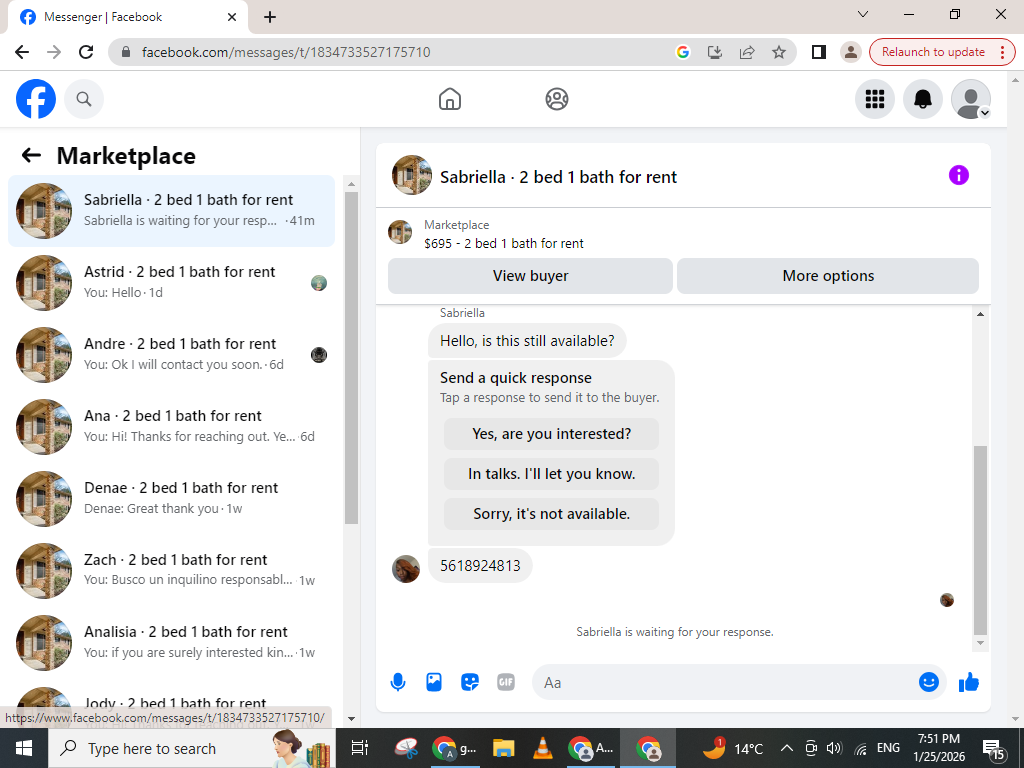Open the tab search chevron
The width and height of the screenshot is (1024, 768).
863,14
